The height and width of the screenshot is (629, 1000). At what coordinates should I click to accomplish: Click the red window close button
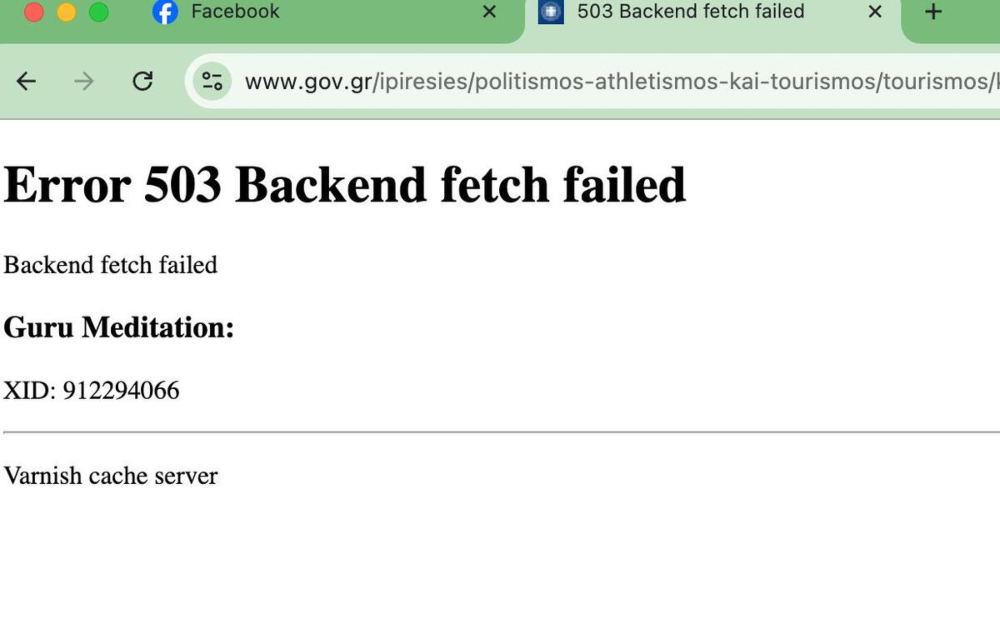click(x=34, y=11)
